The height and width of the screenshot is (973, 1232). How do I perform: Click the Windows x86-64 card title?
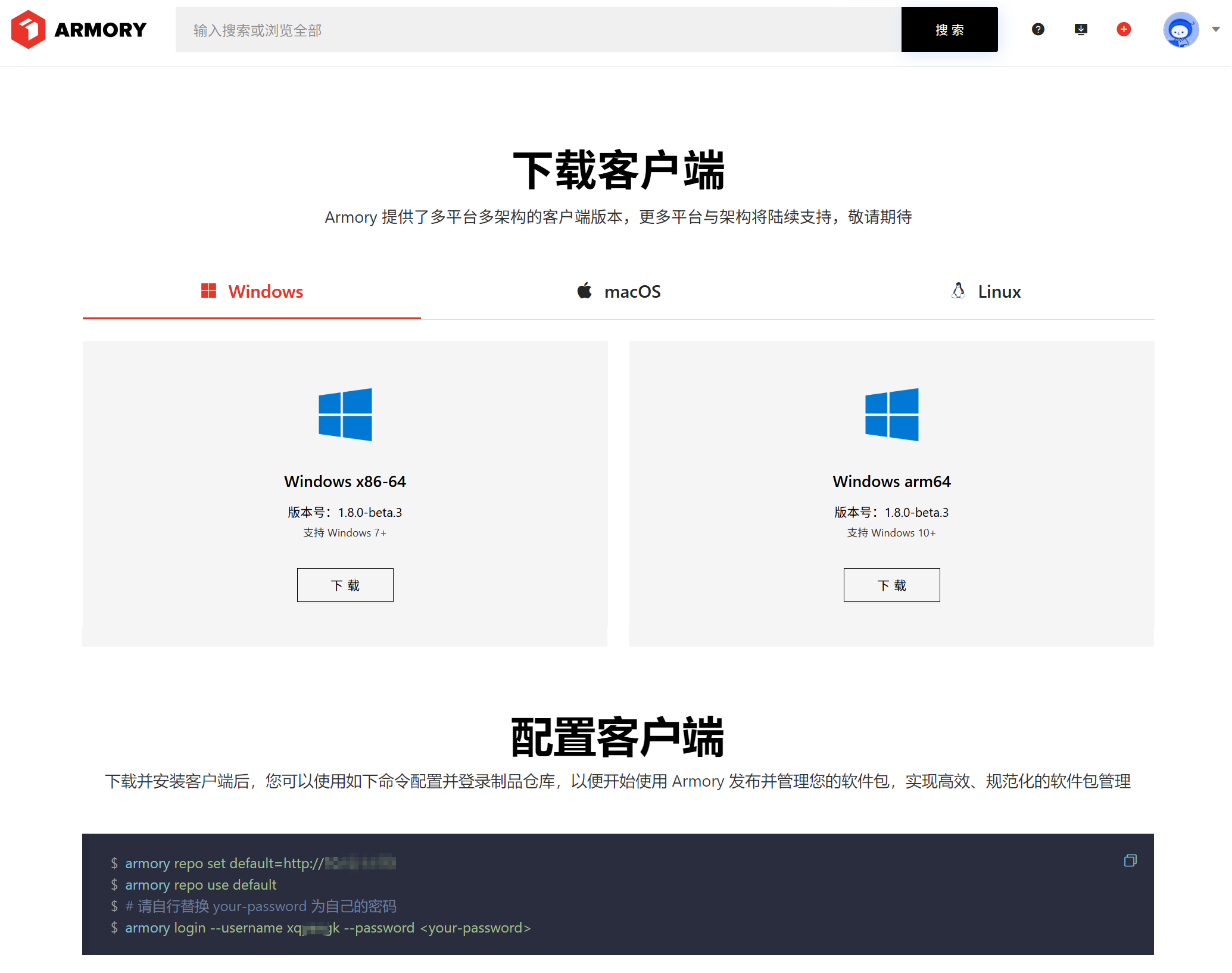pyautogui.click(x=345, y=481)
